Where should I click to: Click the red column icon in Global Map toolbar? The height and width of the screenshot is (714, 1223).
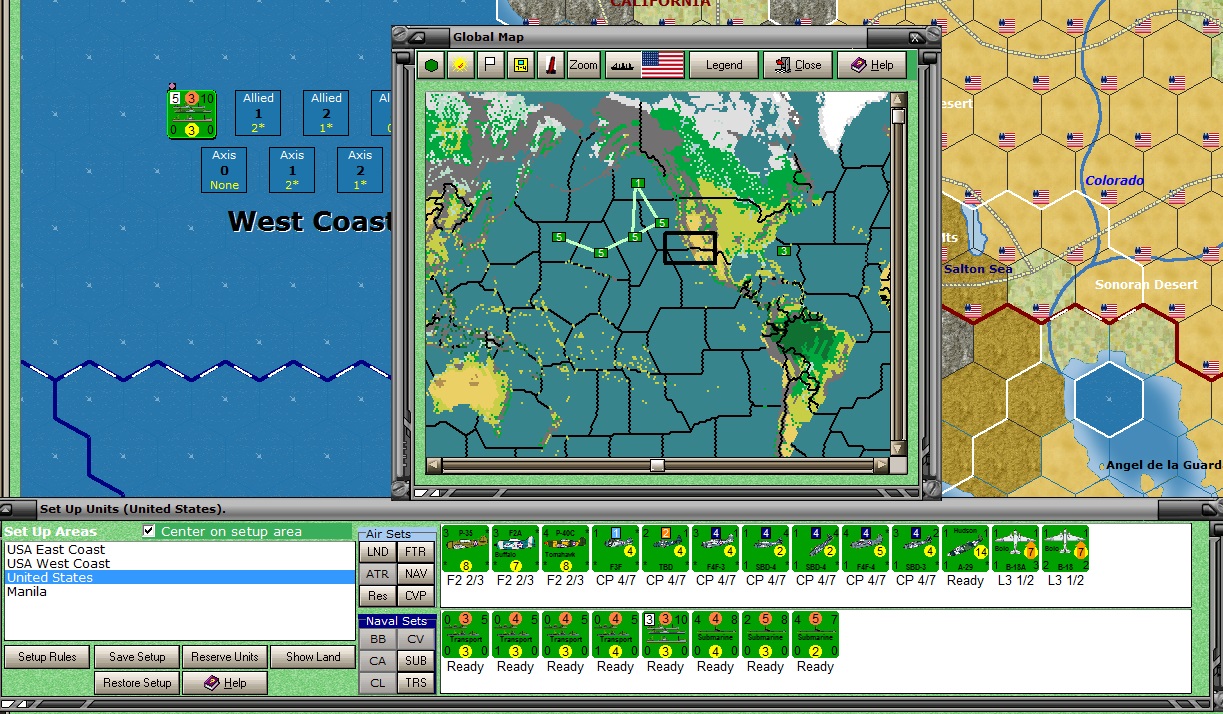click(550, 65)
